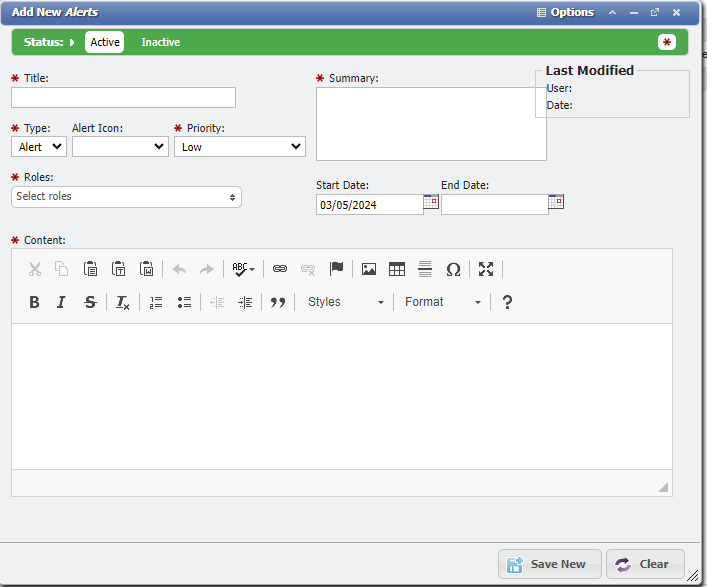Set status to Active

(105, 42)
